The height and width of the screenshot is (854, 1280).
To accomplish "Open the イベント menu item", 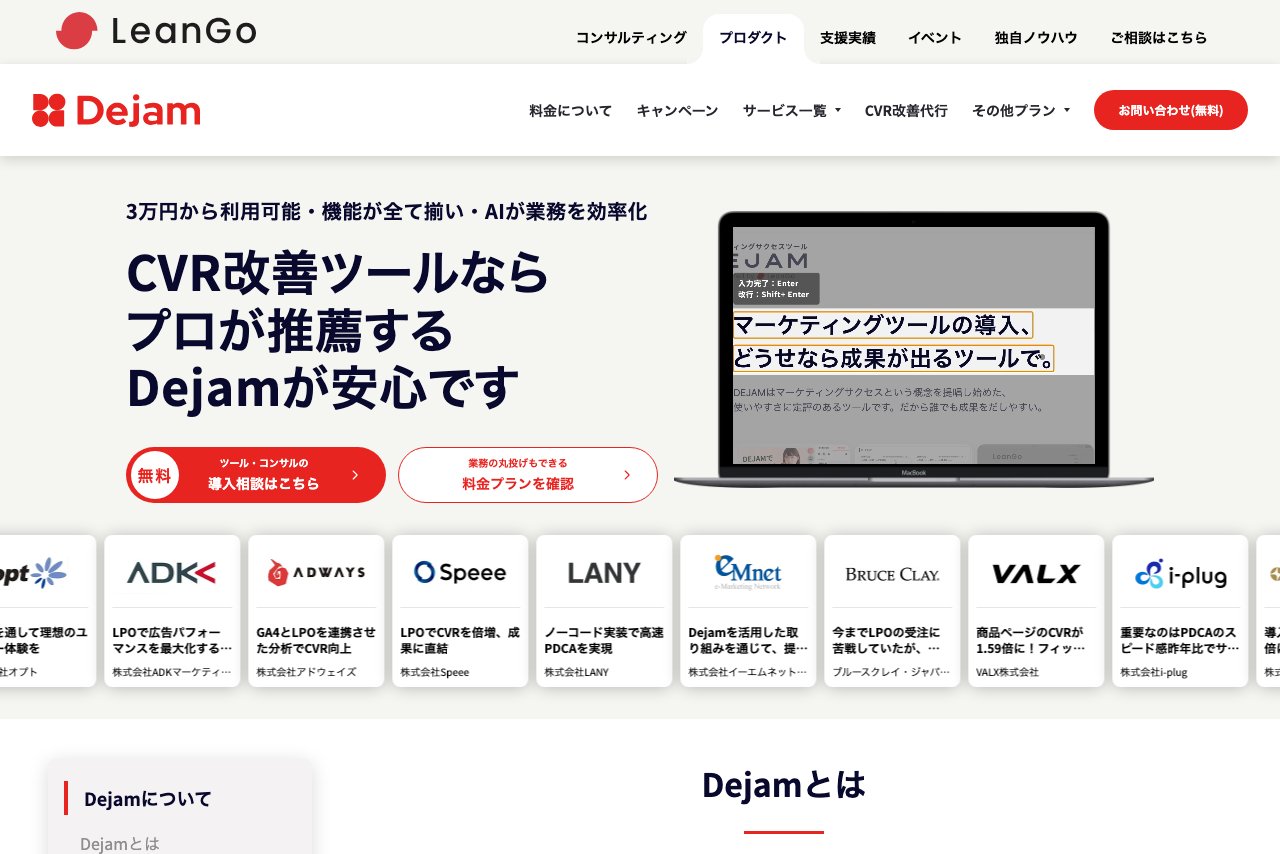I will [935, 38].
